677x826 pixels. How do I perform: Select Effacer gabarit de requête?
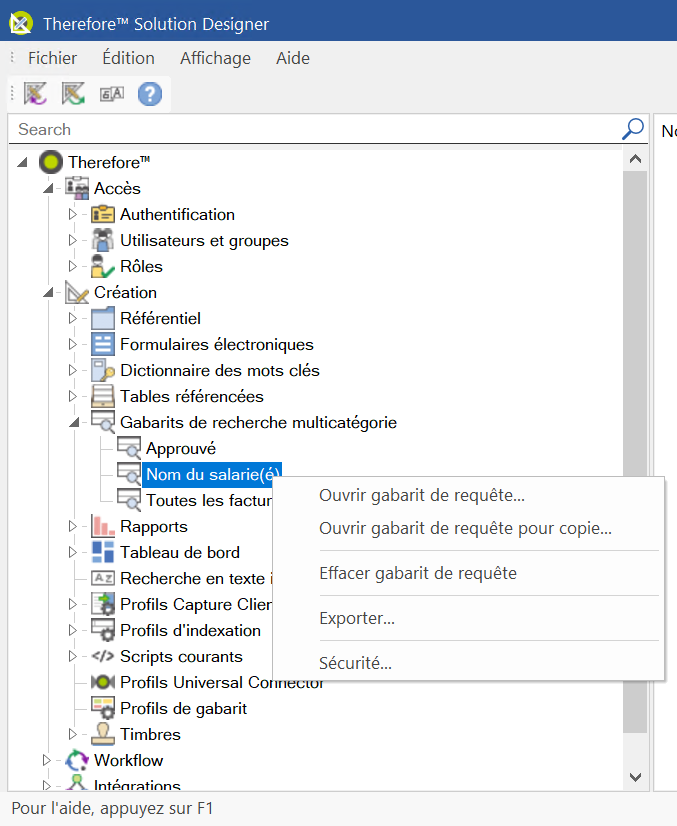click(417, 573)
